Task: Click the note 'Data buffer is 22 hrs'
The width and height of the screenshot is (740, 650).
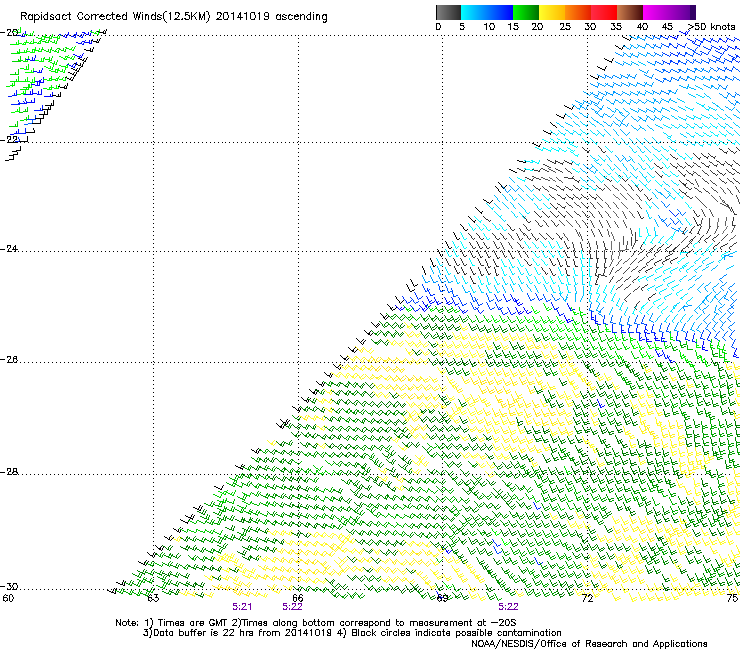Action: 205,633
